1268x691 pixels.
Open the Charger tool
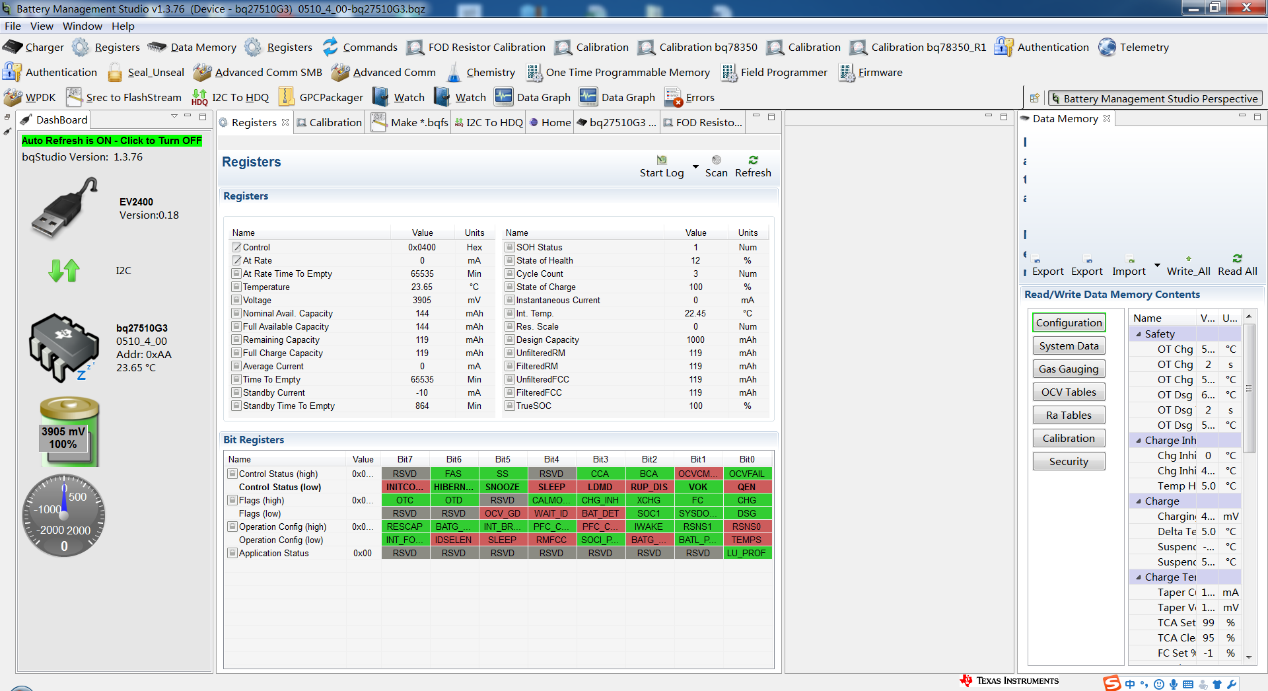(33, 47)
